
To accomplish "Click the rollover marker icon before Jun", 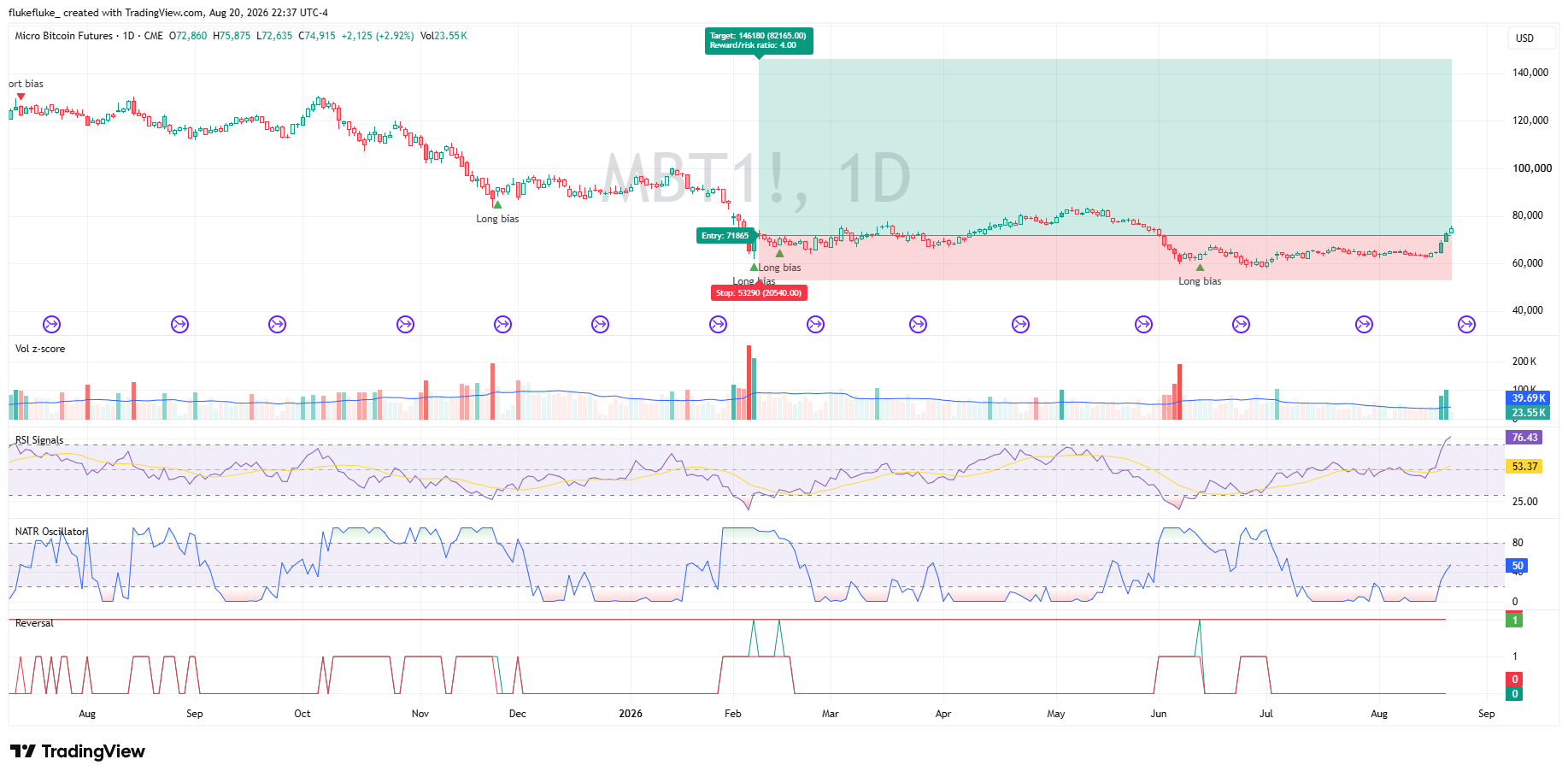I will [1143, 324].
